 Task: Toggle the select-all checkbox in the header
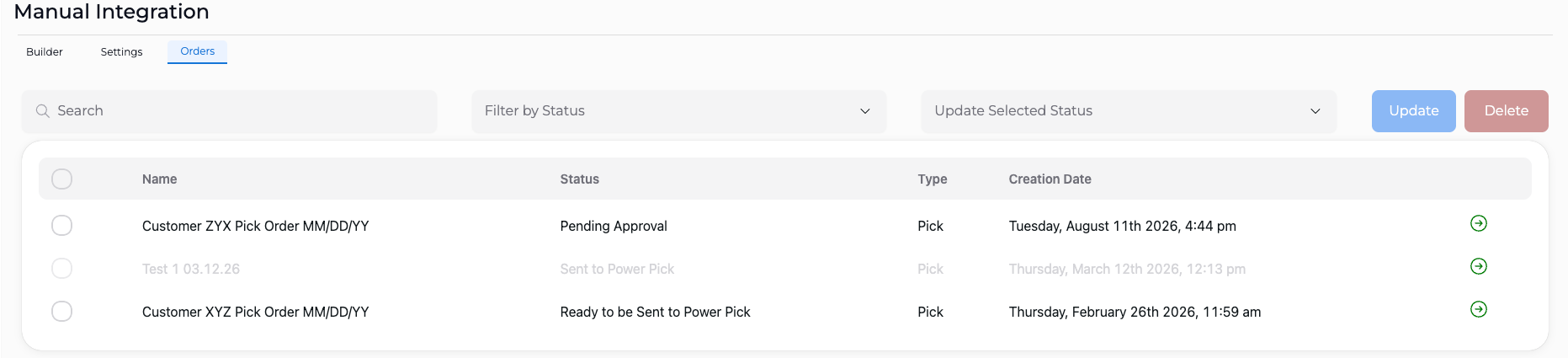[x=61, y=179]
